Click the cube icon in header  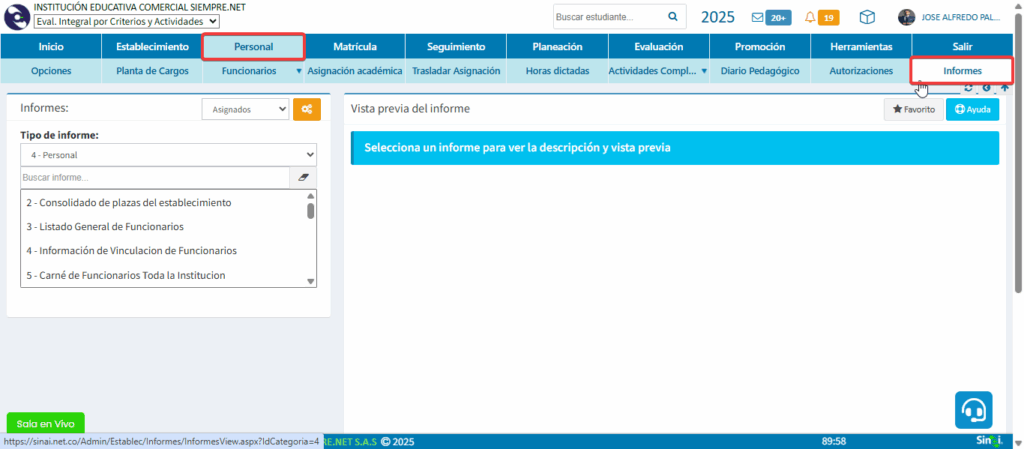click(867, 17)
